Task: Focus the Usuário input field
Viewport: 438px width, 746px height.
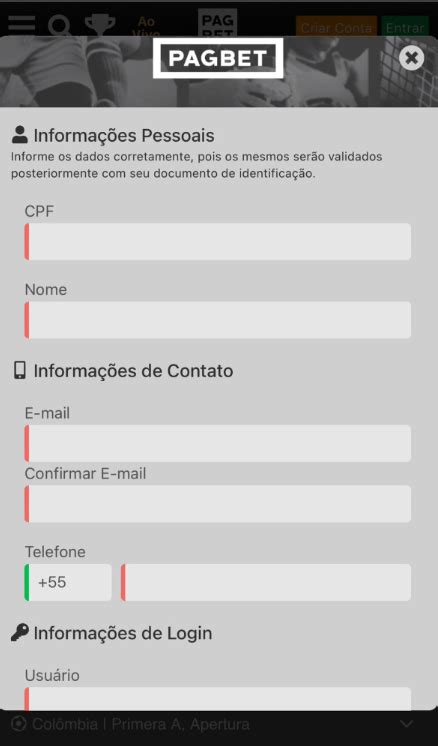Action: tap(218, 698)
